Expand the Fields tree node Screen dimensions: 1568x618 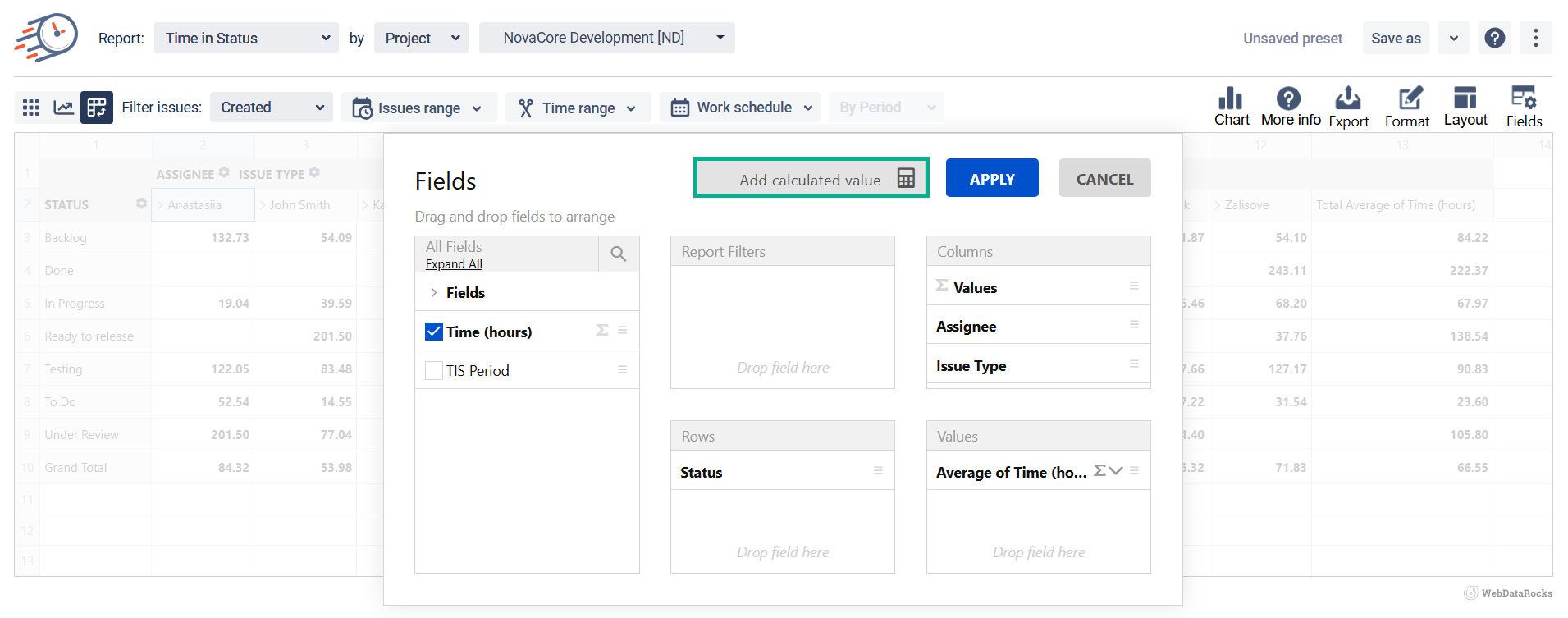[x=434, y=293]
